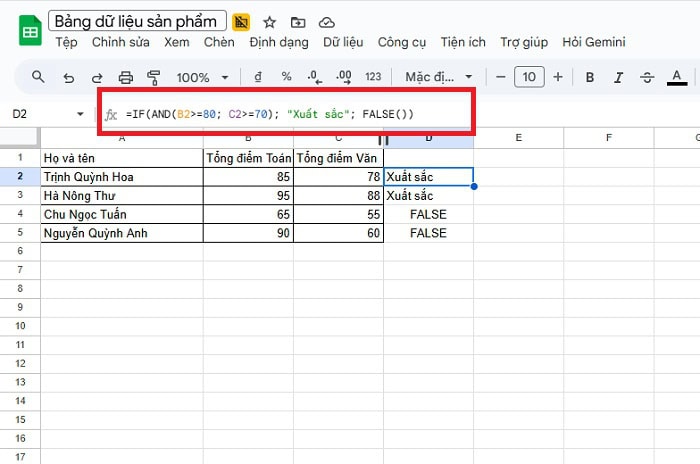Open the Dữ liệu menu
The height and width of the screenshot is (464, 700).
pos(343,42)
